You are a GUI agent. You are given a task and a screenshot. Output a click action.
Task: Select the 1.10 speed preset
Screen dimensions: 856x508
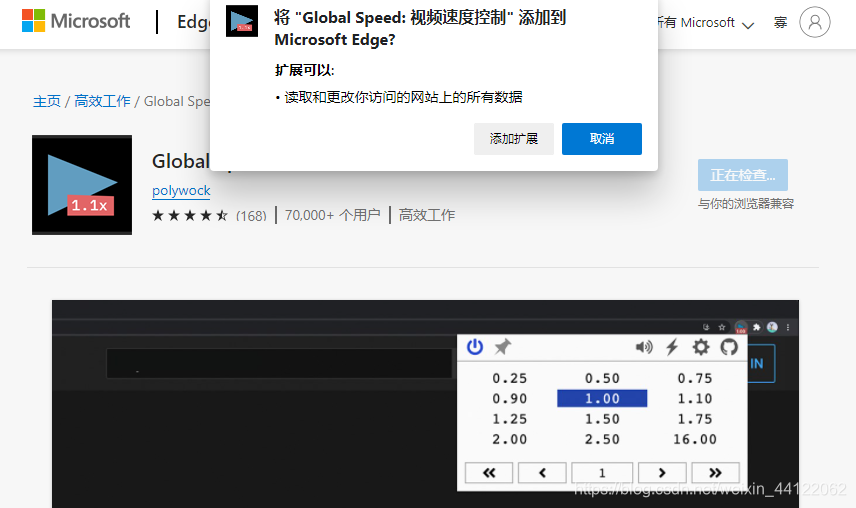[x=695, y=398]
